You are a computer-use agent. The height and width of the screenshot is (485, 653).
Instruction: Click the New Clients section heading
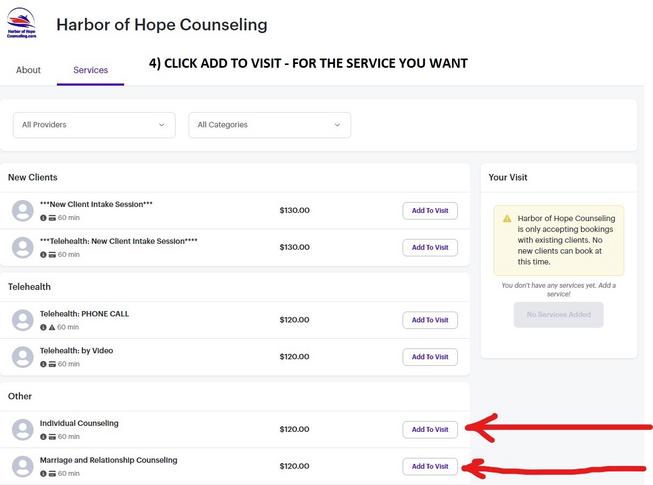click(32, 177)
